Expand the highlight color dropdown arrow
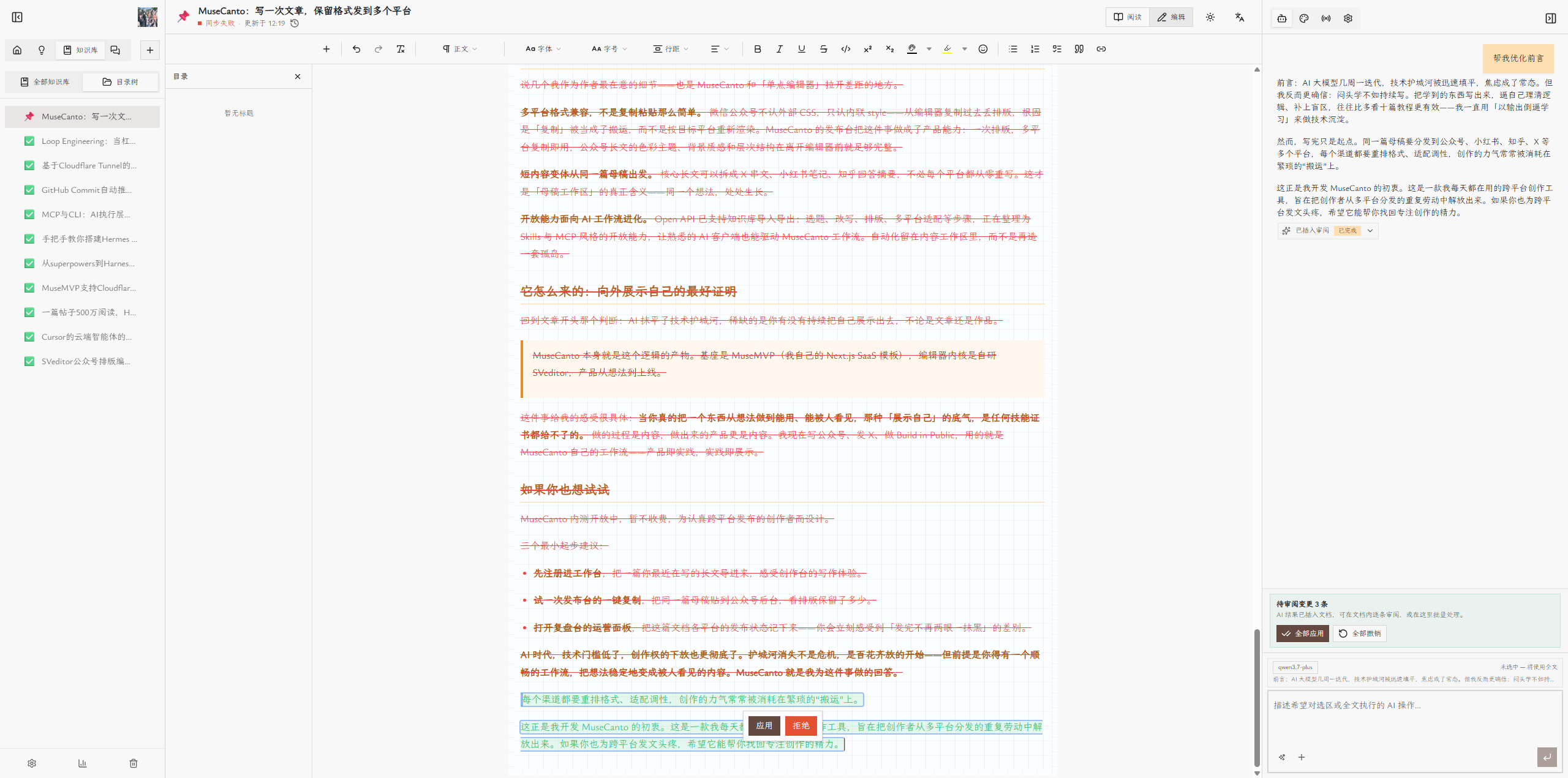This screenshot has width=1568, height=778. click(965, 49)
